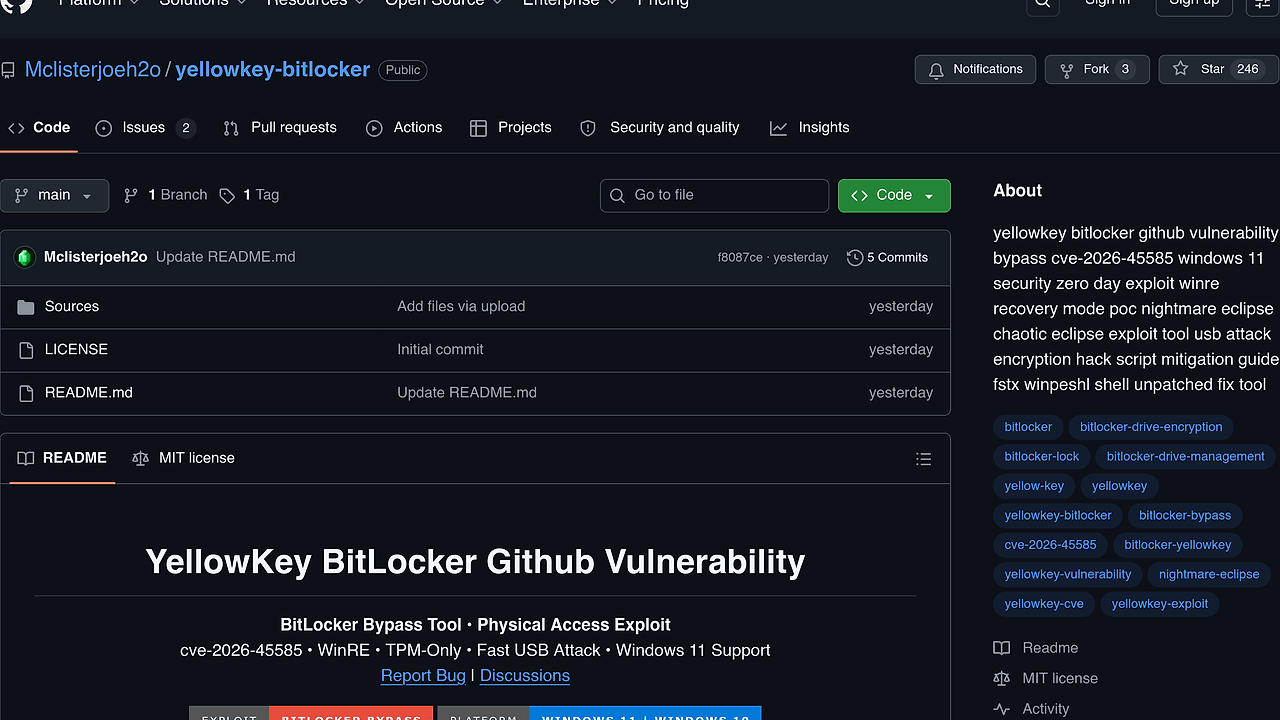This screenshot has width=1280, height=720.
Task: Star the yellowkey-bitlocker repository
Action: (x=1218, y=69)
